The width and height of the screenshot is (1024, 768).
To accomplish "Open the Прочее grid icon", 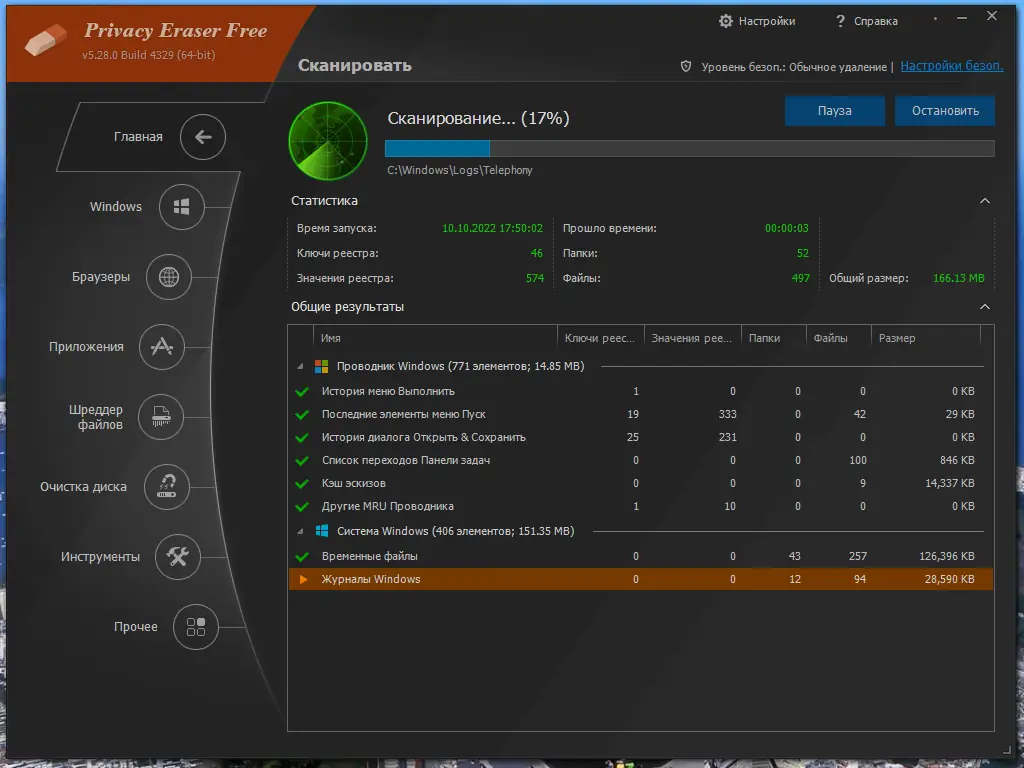I will tap(196, 627).
